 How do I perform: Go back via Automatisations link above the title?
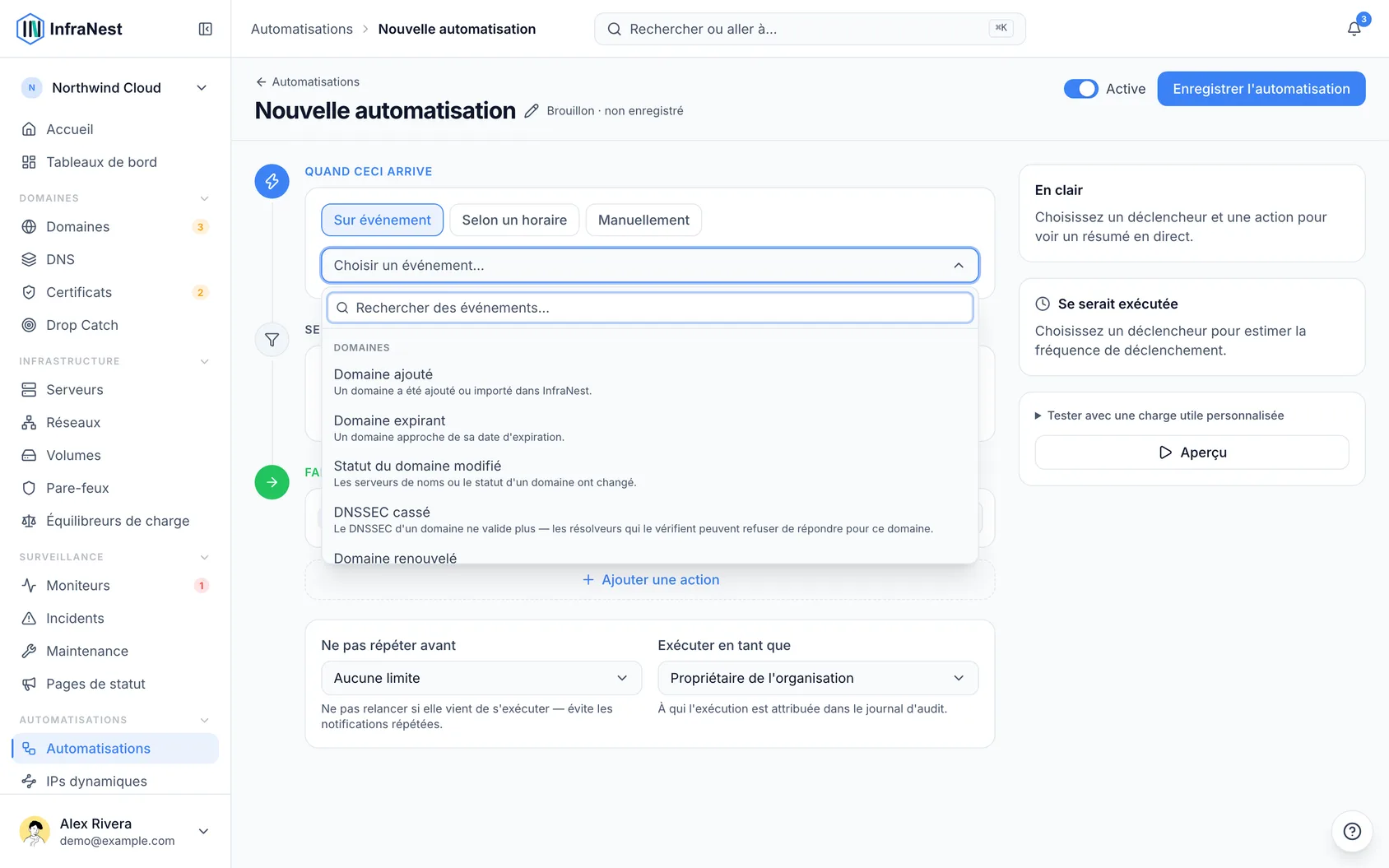[307, 81]
